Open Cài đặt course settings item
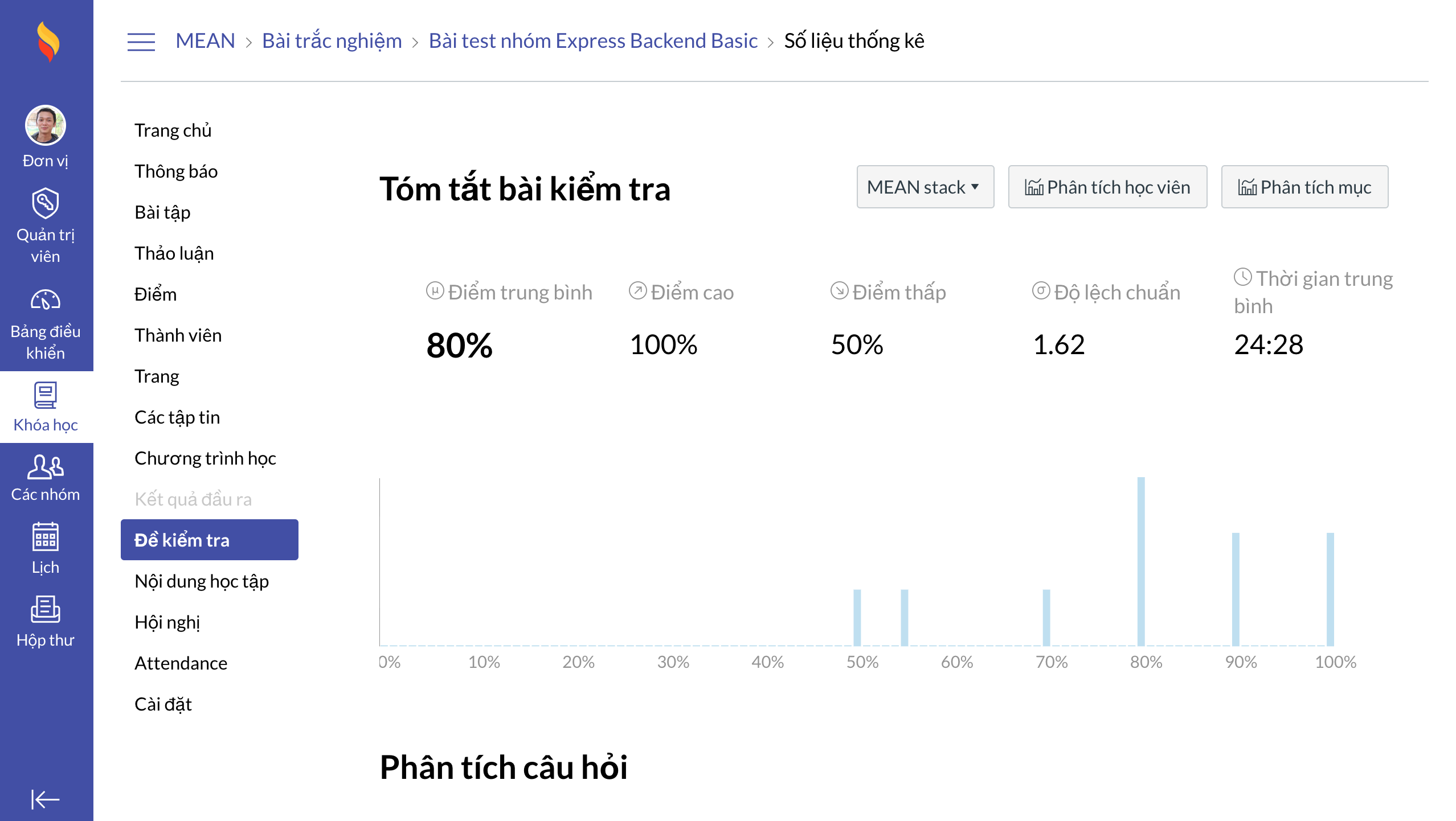Image resolution: width=1456 pixels, height=821 pixels. (163, 704)
